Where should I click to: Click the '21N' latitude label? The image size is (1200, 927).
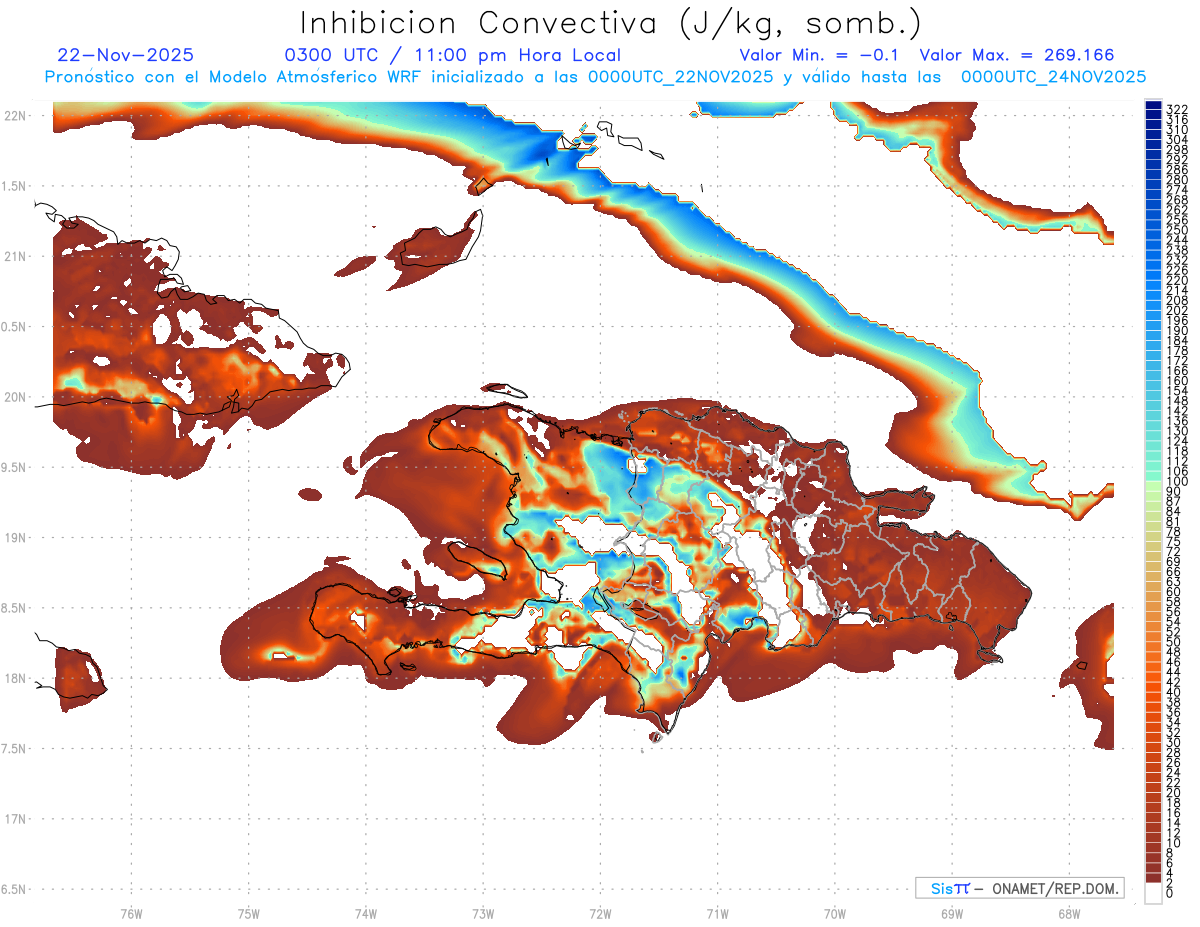14,257
